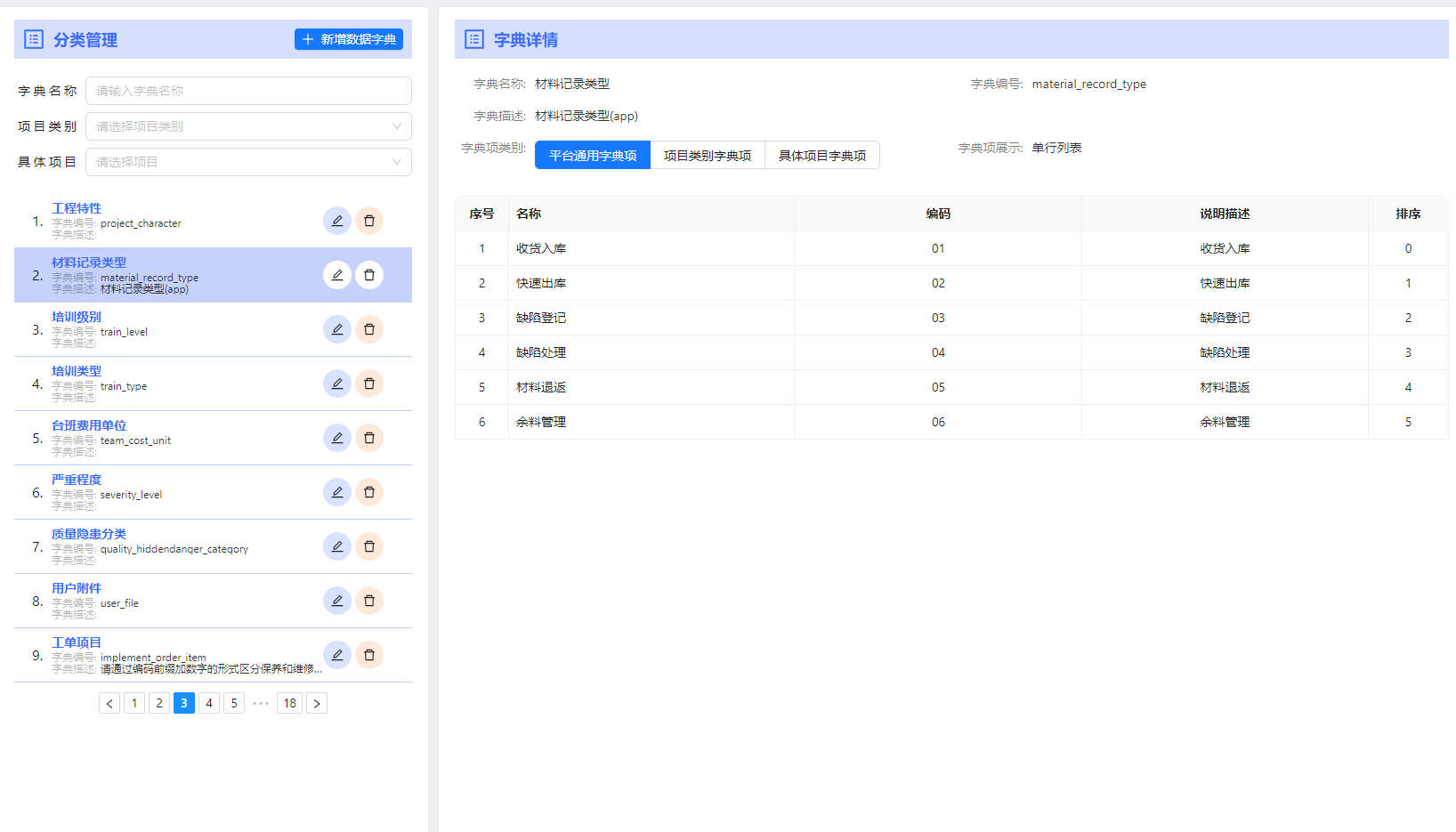Click 新增数据字典 button

click(x=349, y=39)
